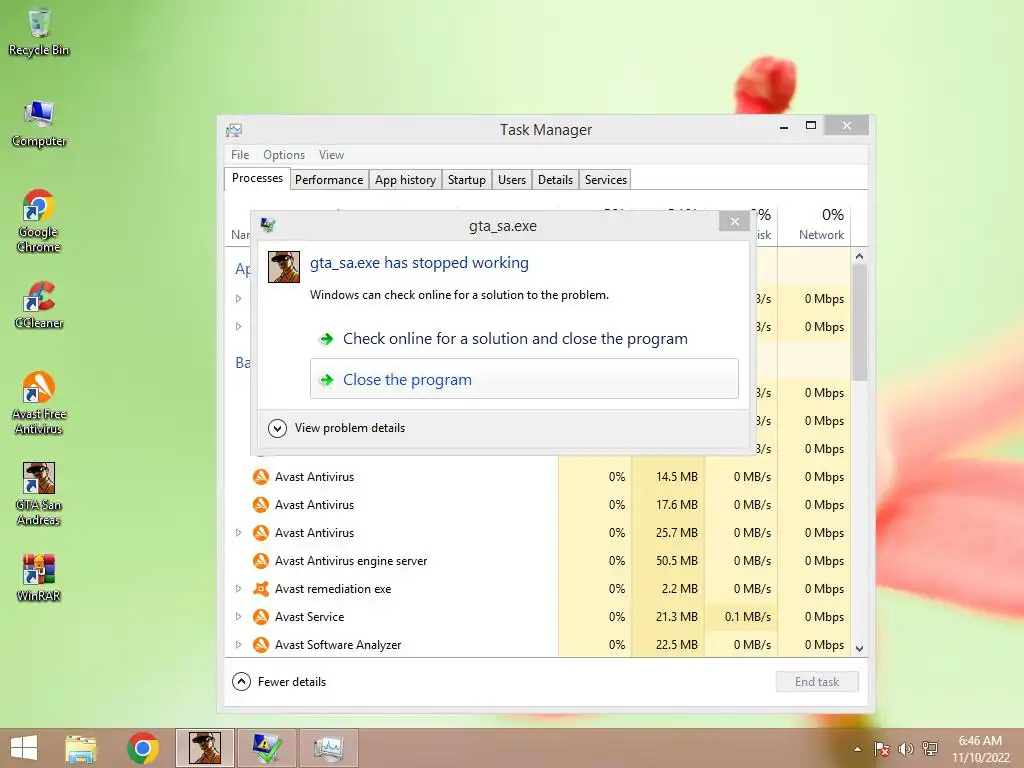The width and height of the screenshot is (1024, 768).
Task: Open the Recycle Bin desktop icon
Action: coord(39,32)
